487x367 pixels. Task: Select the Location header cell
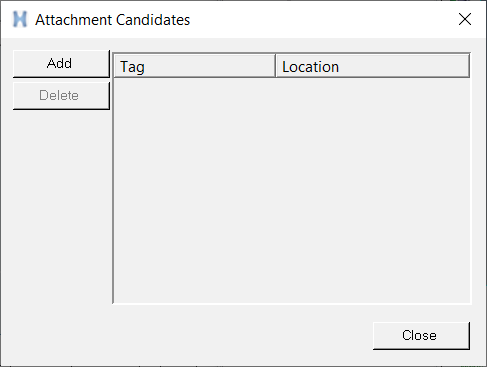[373, 66]
